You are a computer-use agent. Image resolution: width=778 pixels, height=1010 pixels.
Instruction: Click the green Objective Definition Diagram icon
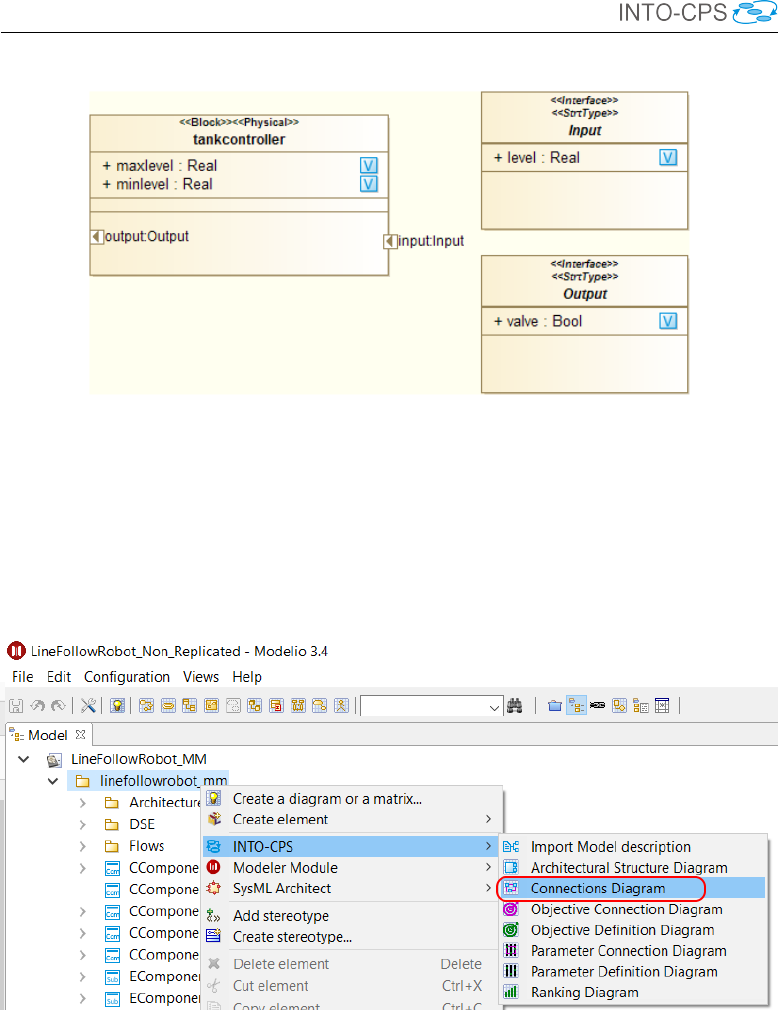511,929
